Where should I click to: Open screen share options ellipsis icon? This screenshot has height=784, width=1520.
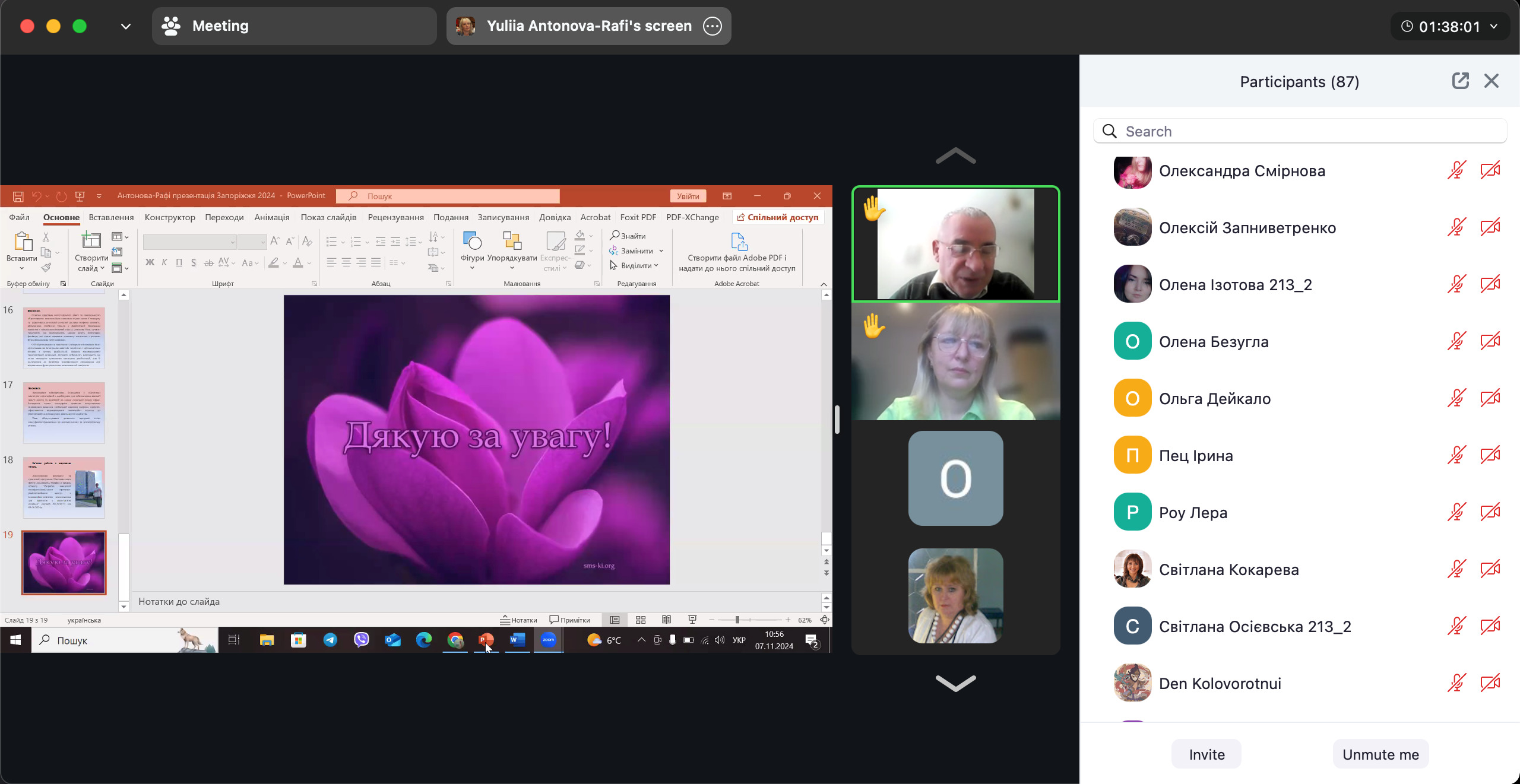coord(712,26)
